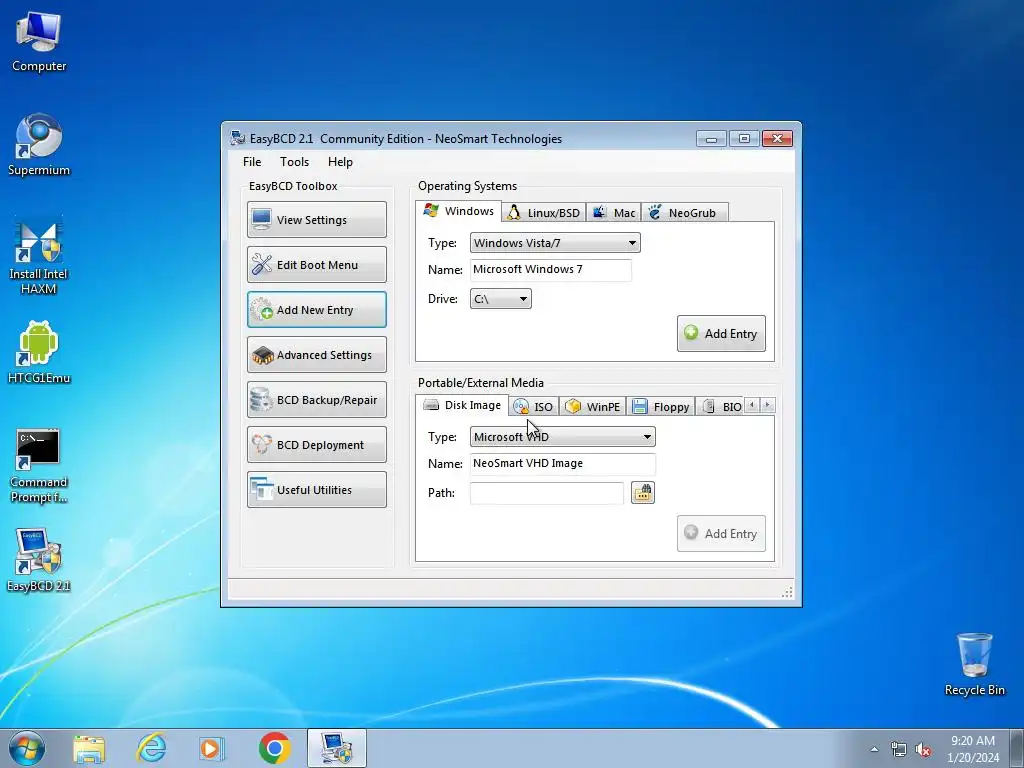Click the Supermium desktop shortcut
The image size is (1024, 768).
tap(39, 145)
